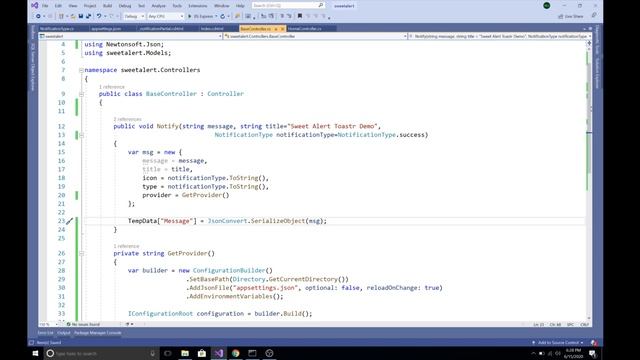This screenshot has width=640, height=360.
Task: Switch to _notificationPartial.cshtml tab
Action: coord(161,29)
